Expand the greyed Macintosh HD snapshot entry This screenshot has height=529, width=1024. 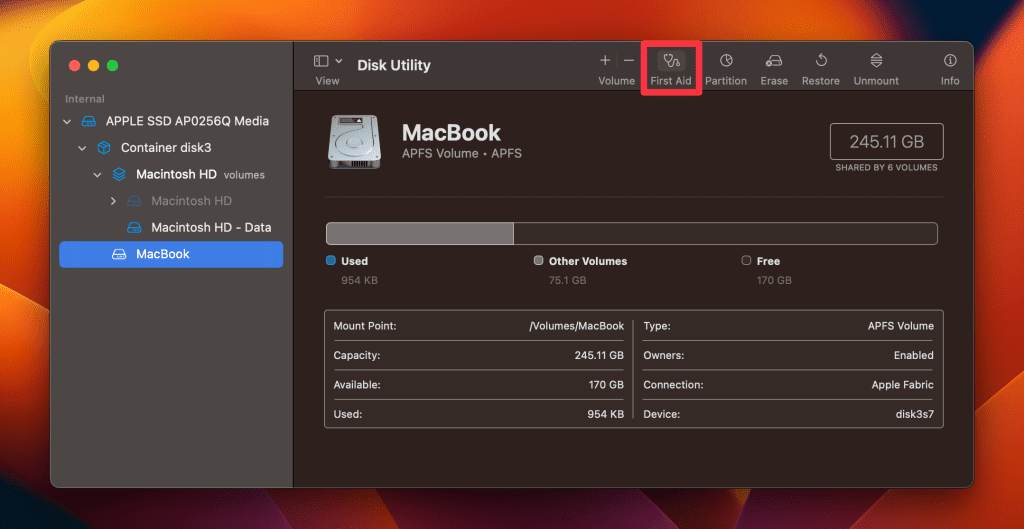click(113, 201)
